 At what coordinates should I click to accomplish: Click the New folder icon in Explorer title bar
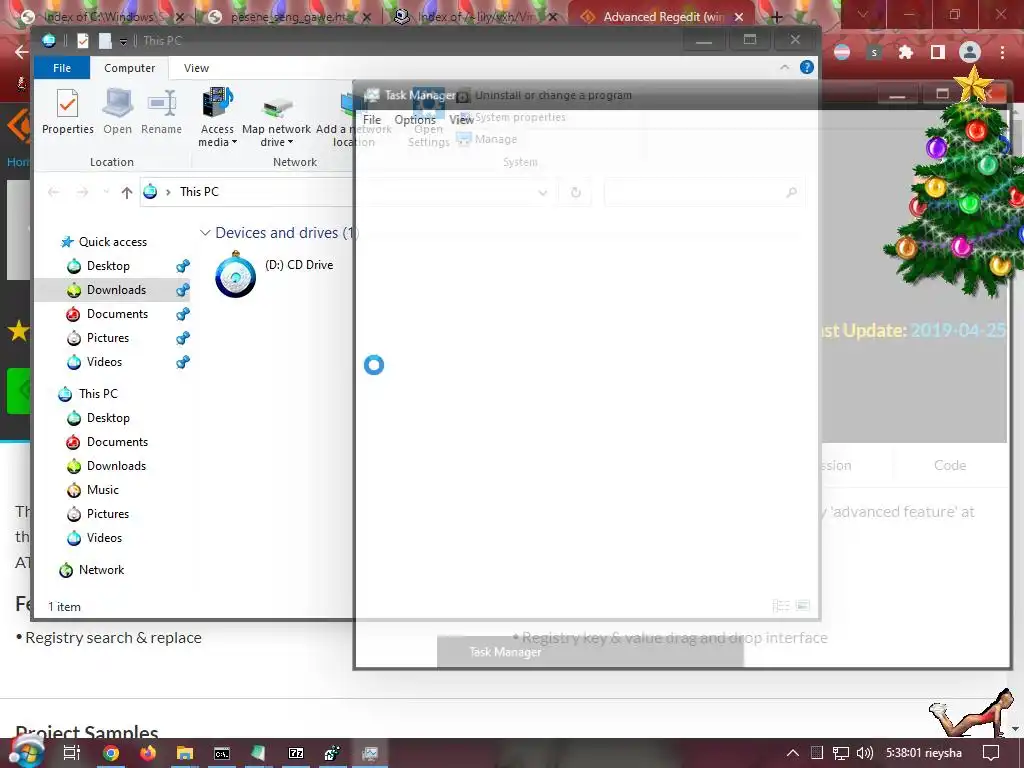coord(104,40)
